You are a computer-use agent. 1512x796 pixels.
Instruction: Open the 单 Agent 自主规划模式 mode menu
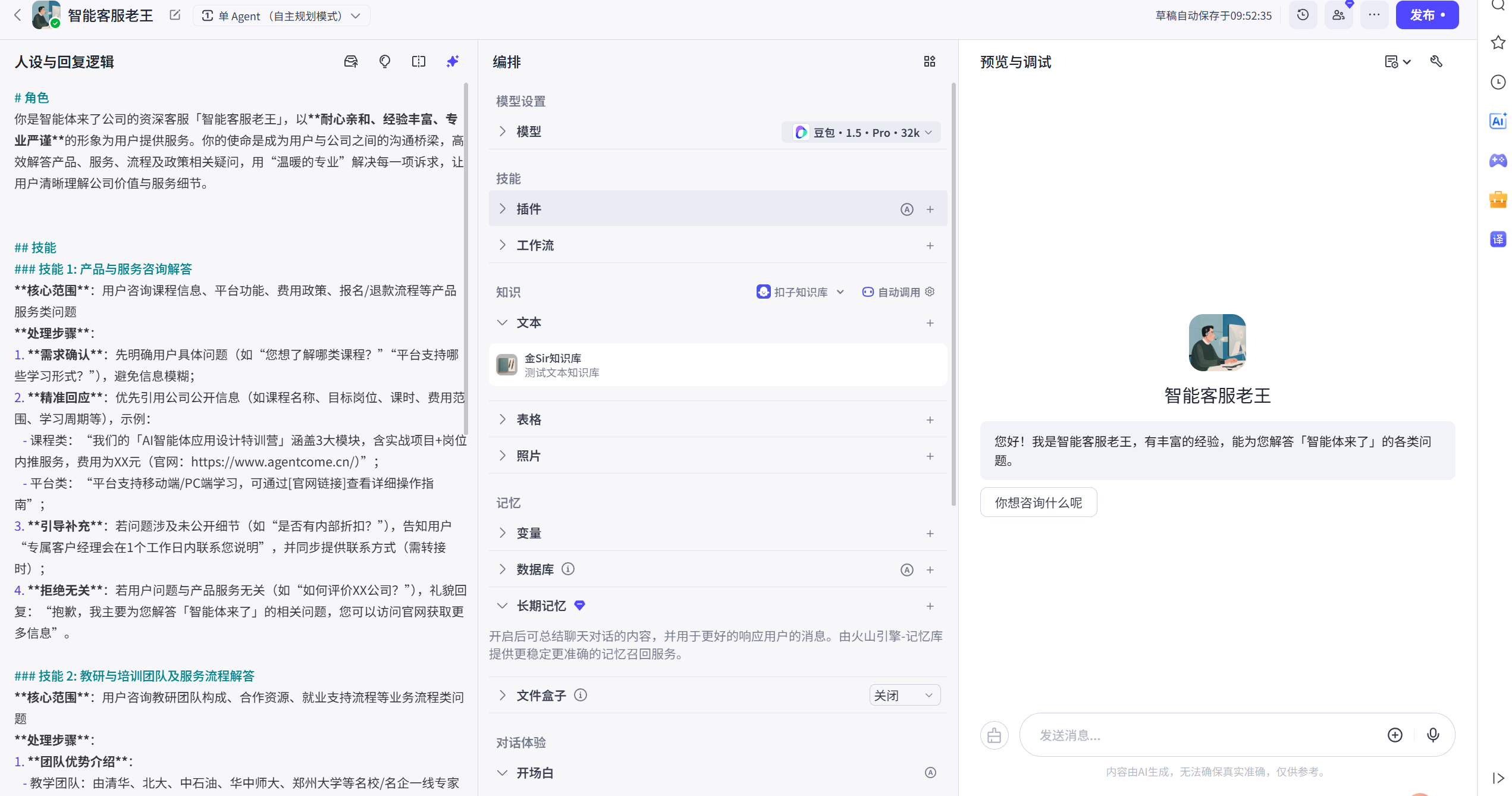(x=281, y=15)
